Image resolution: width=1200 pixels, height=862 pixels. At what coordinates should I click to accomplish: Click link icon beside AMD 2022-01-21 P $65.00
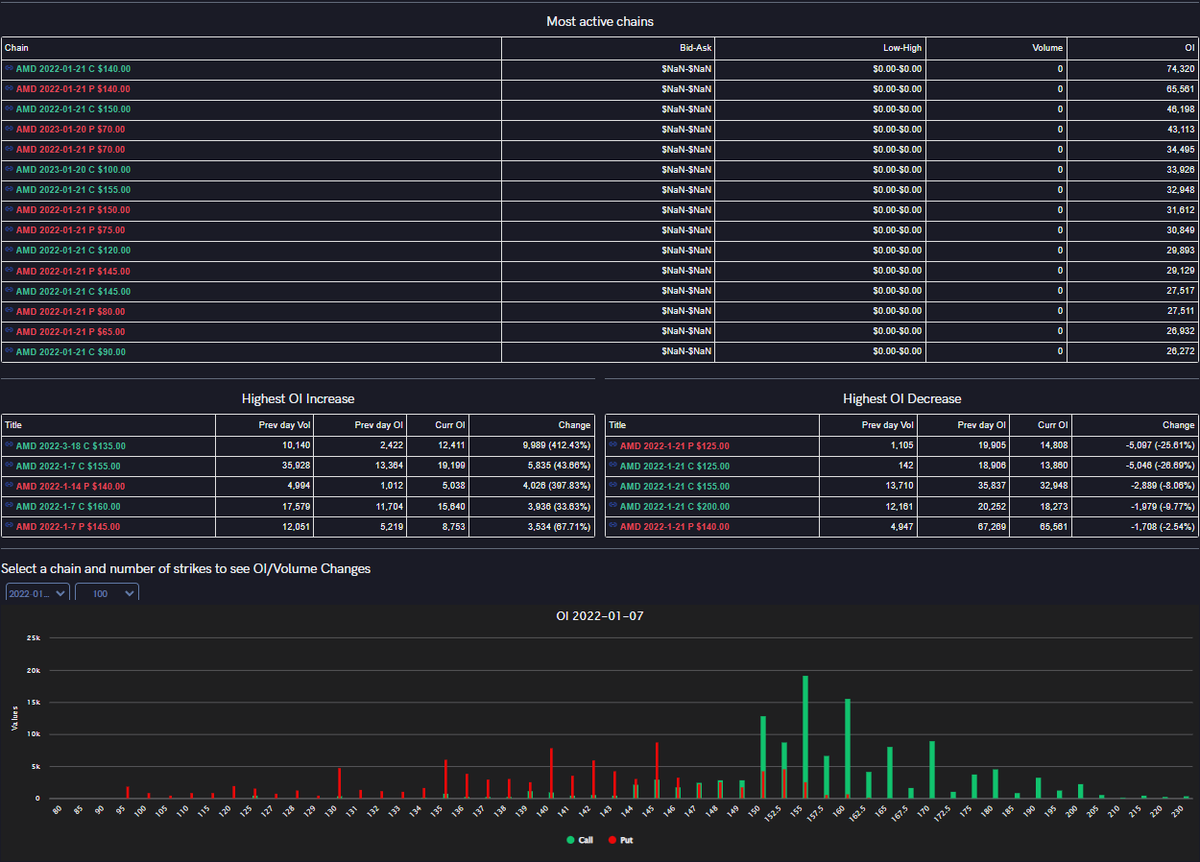click(x=9, y=331)
